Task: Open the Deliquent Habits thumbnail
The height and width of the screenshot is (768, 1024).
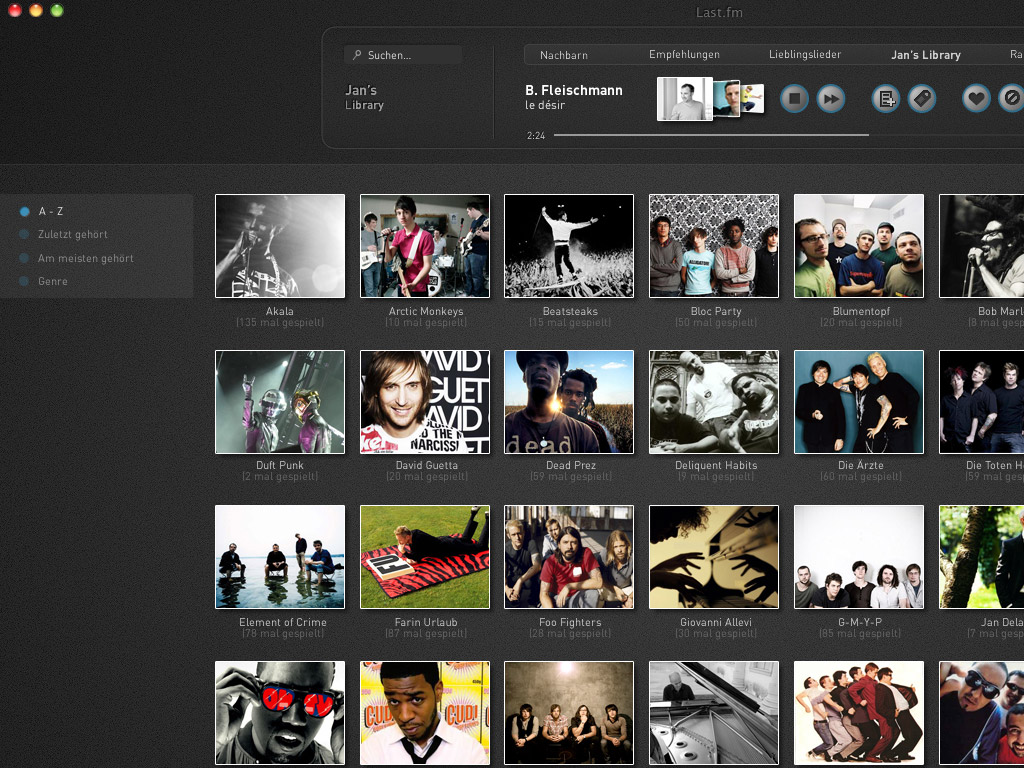Action: [x=714, y=402]
